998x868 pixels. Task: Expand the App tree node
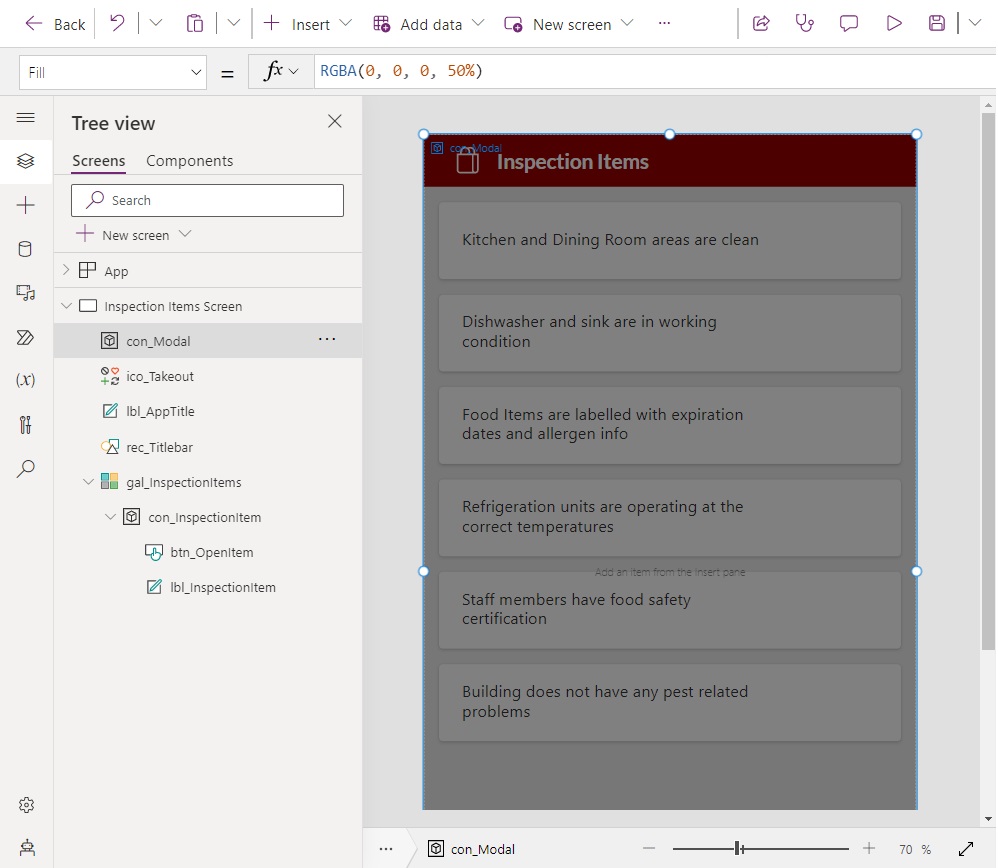(66, 270)
